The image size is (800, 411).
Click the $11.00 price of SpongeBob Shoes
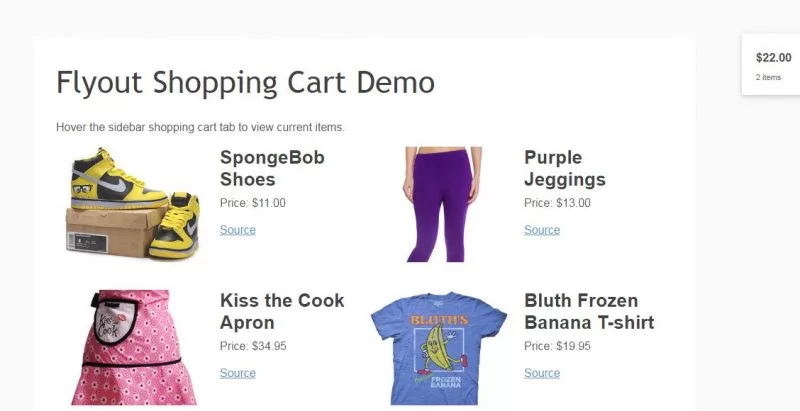pos(253,203)
